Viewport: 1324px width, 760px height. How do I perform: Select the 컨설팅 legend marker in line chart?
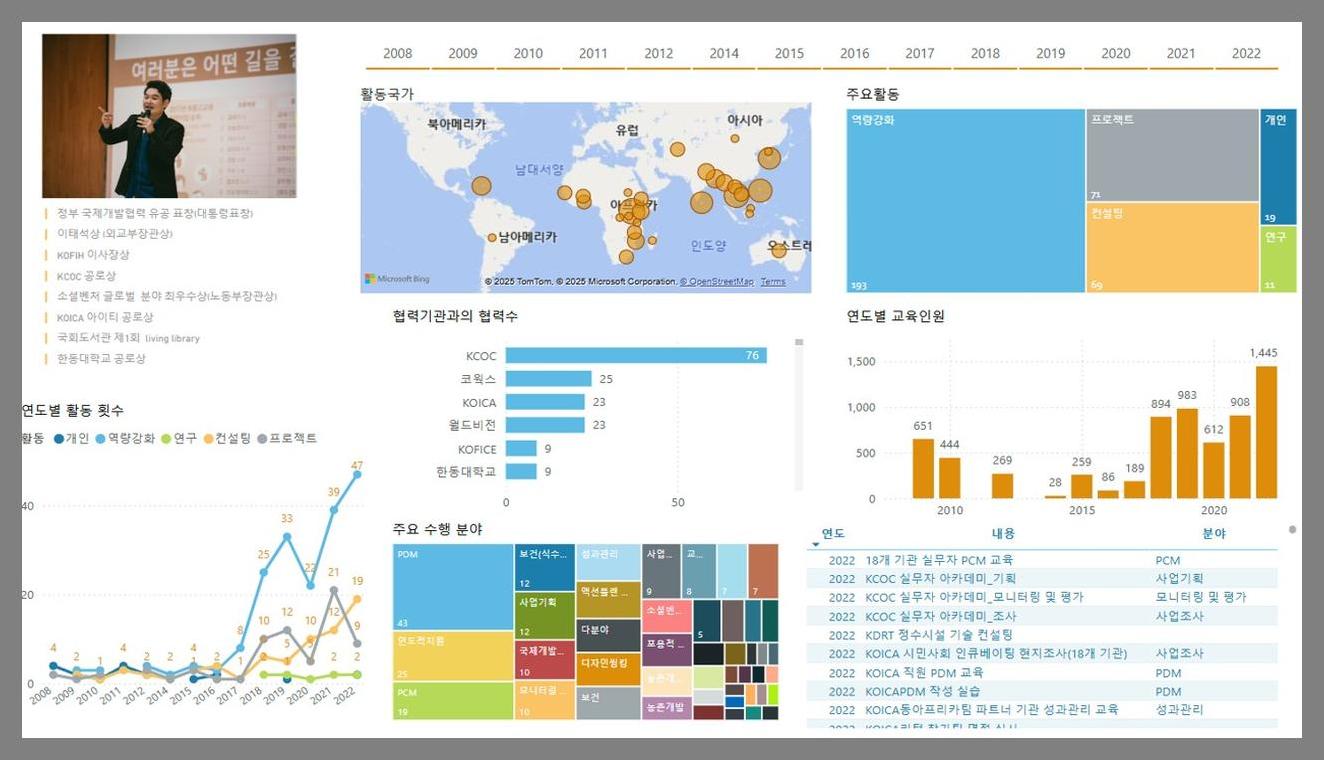[x=209, y=438]
